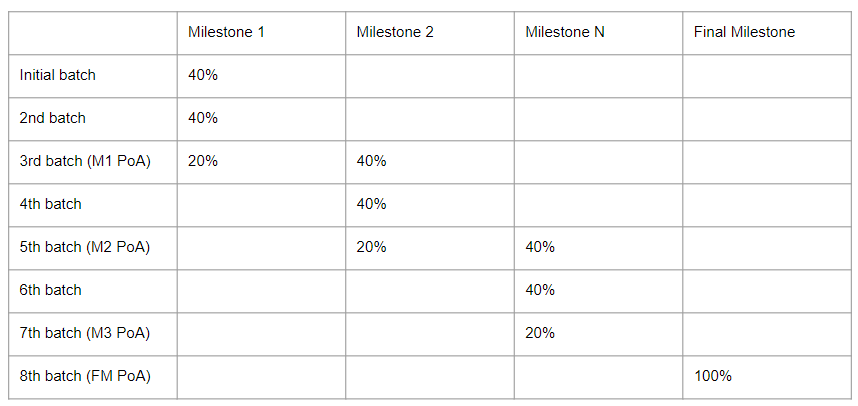
Task: Select the 6th batch row label
Action: [x=51, y=290]
